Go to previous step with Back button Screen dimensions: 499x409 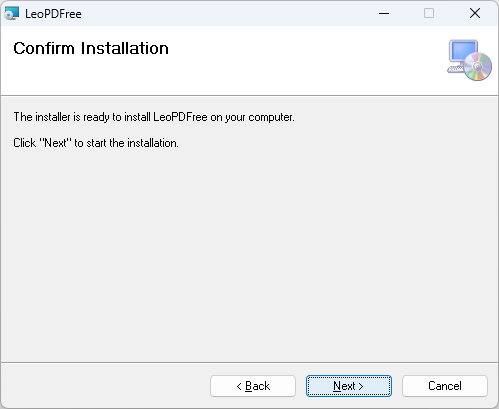[253, 386]
